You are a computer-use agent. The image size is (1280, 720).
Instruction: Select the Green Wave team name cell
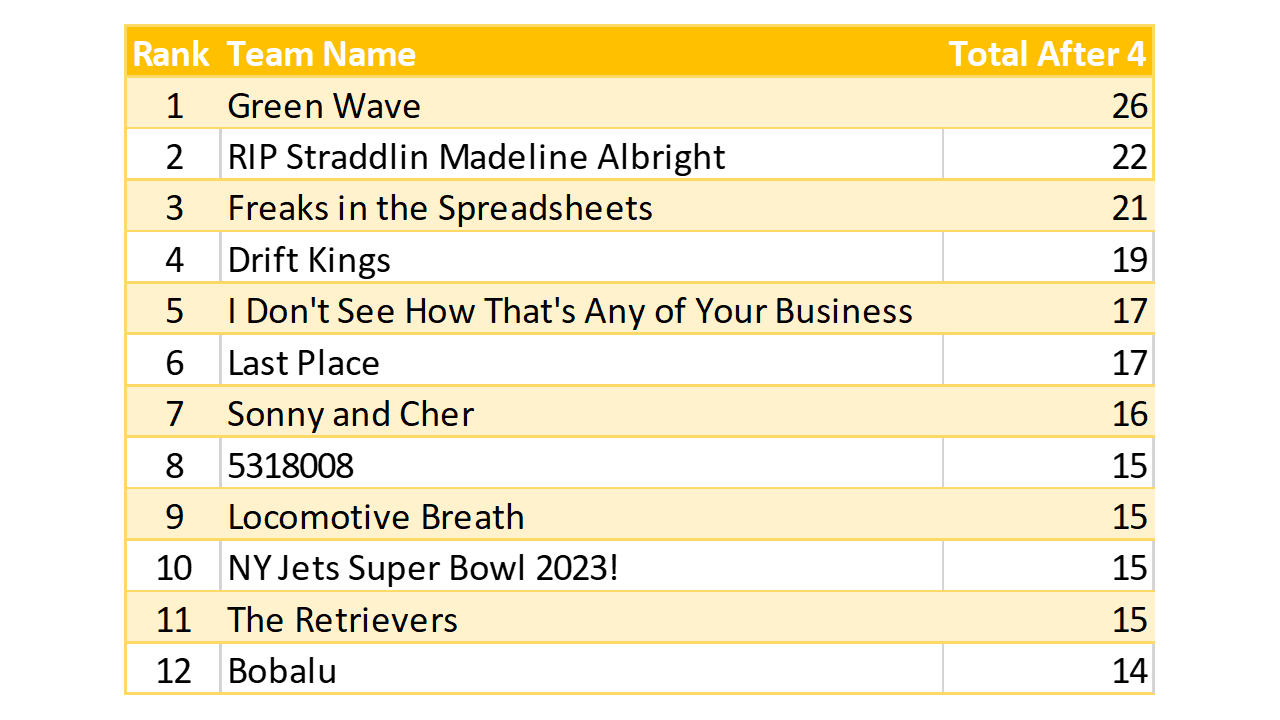coord(324,106)
